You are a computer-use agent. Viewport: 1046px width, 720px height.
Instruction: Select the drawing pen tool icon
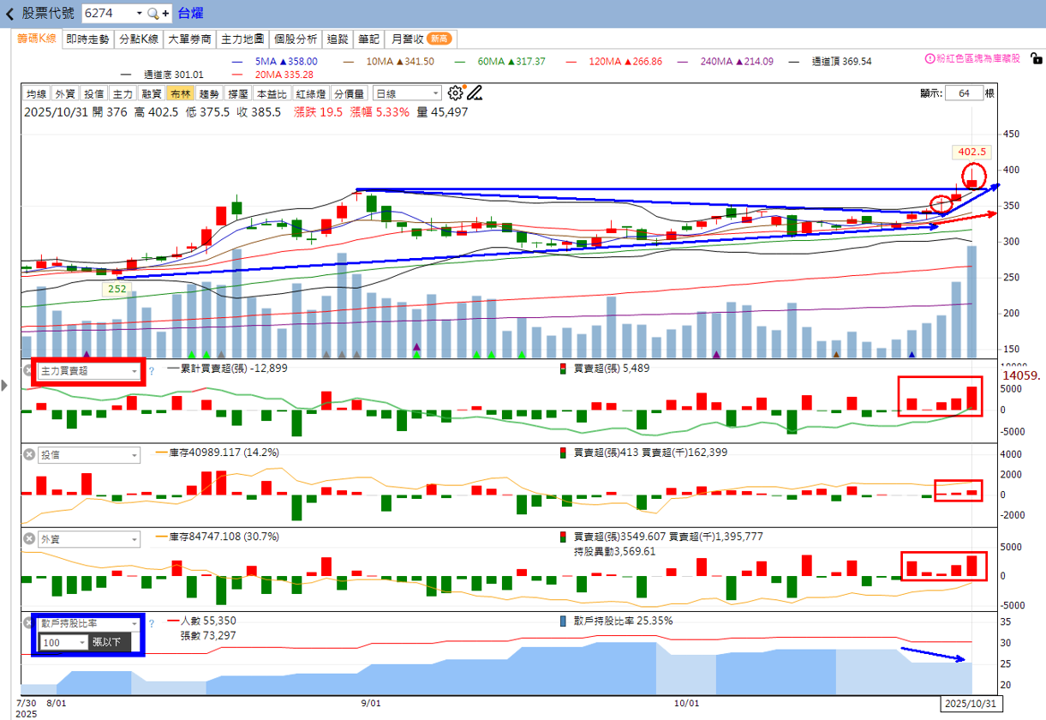pos(474,93)
